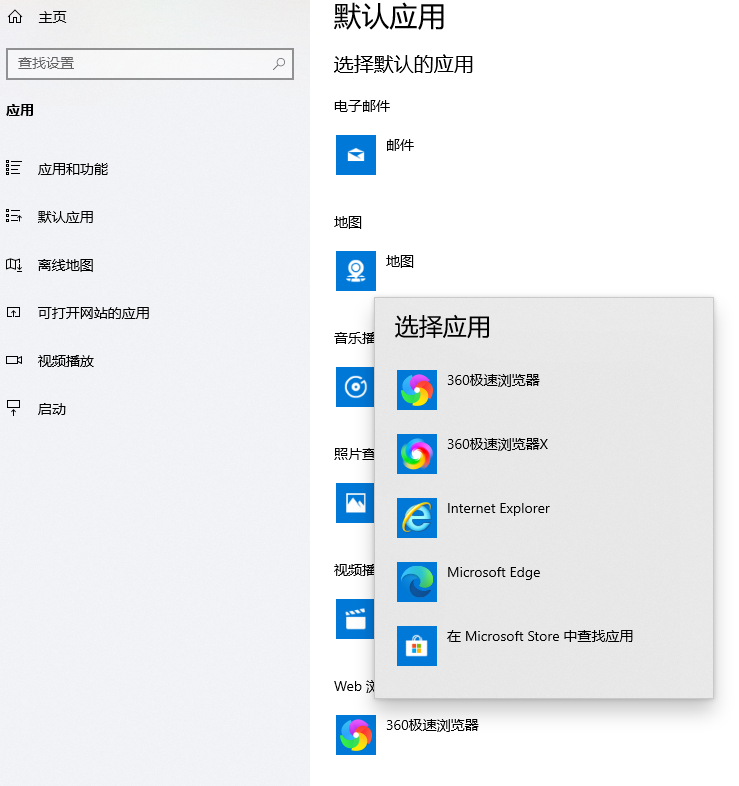Open 启动 in the sidebar

[52, 409]
